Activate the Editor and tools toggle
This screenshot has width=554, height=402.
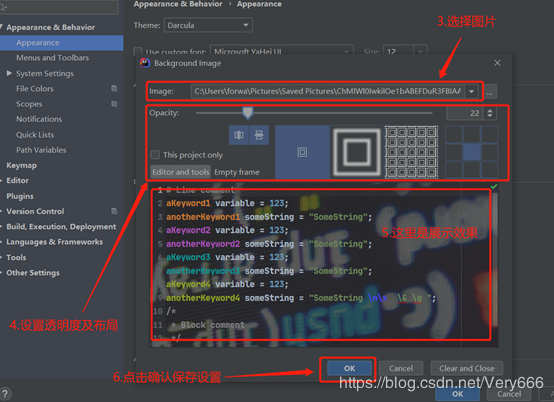(181, 172)
